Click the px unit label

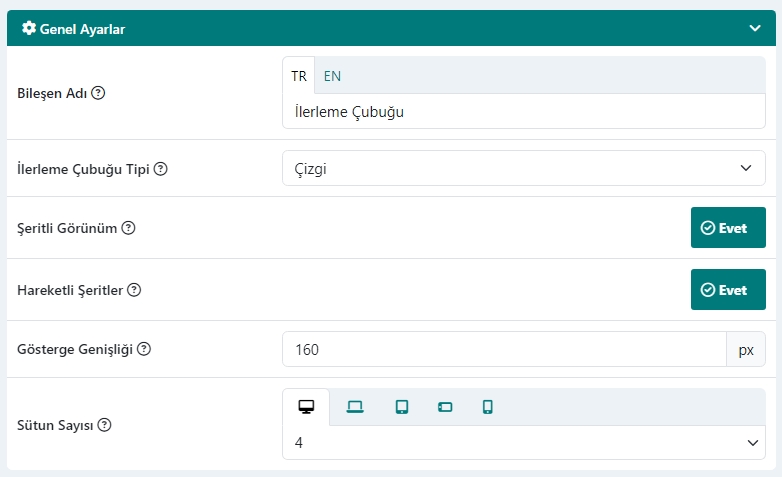point(746,350)
